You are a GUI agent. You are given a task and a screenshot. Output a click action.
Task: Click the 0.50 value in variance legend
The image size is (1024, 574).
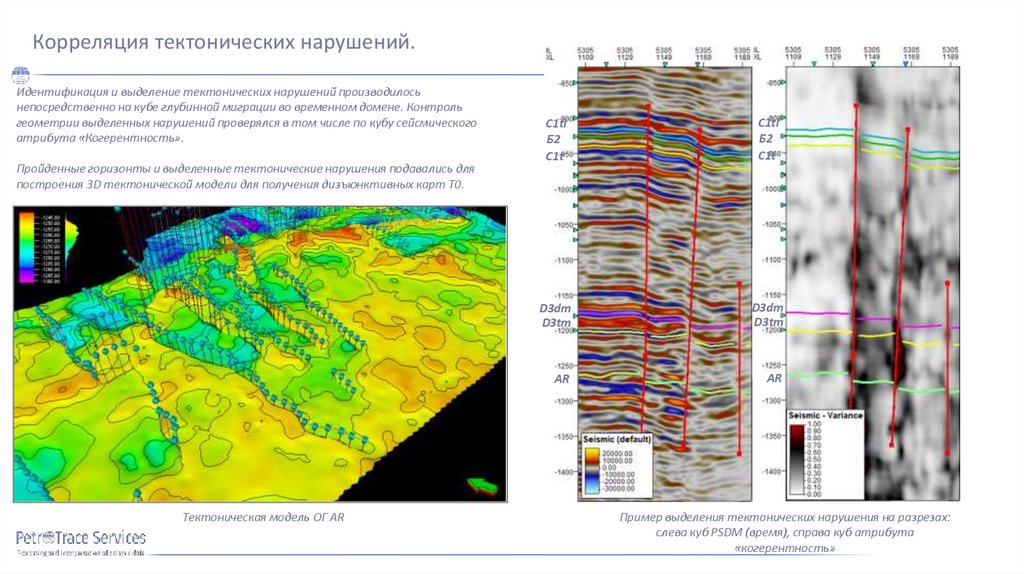pos(814,460)
